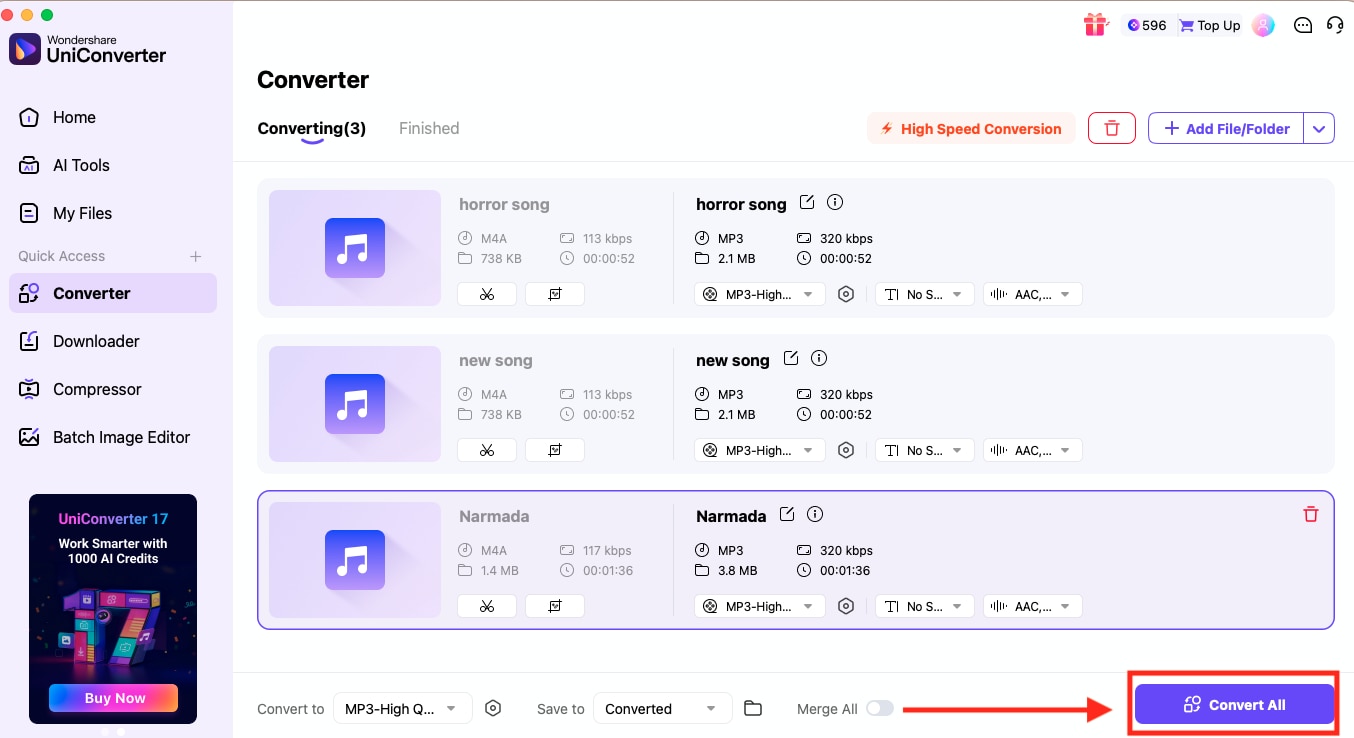1354x738 pixels.
Task: Click the gift icon in the top bar
Action: [x=1095, y=25]
